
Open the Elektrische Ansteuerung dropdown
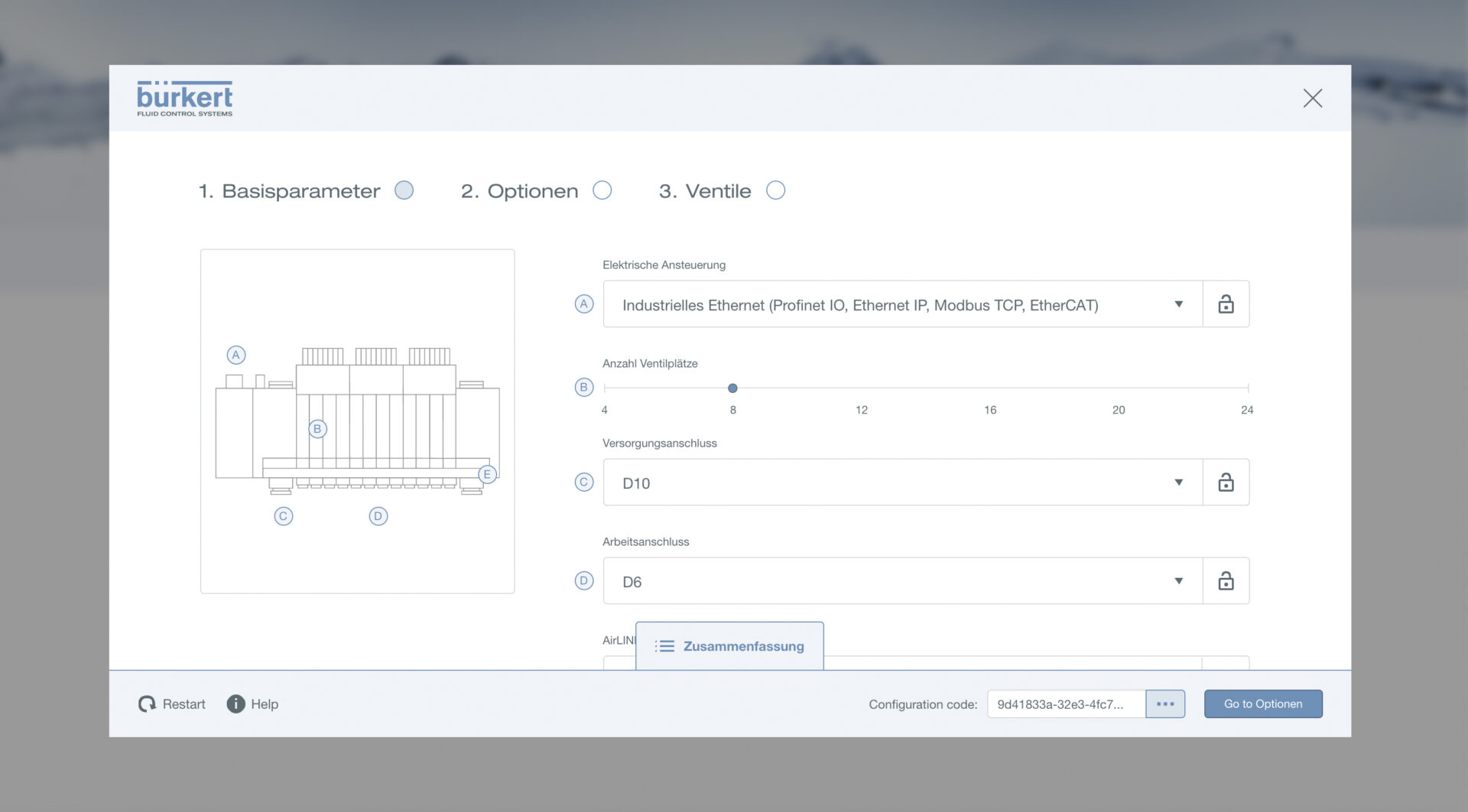click(902, 304)
